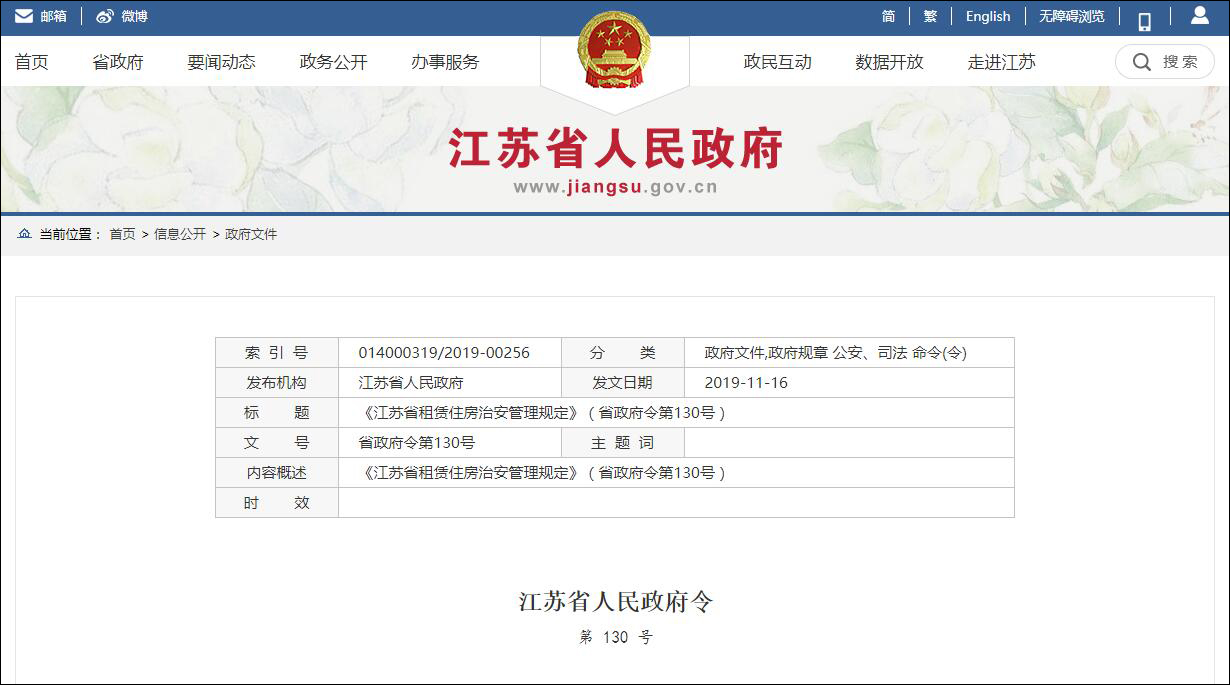Click breadcrumb link 政府文件
Image resolution: width=1230 pixels, height=685 pixels.
pos(251,234)
